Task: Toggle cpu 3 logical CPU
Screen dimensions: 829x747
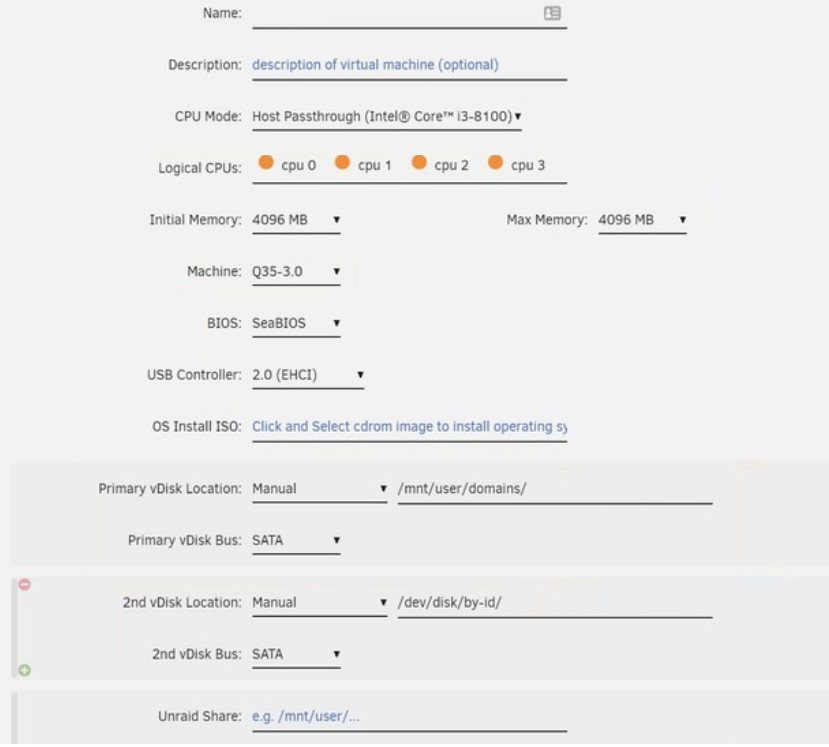Action: pyautogui.click(x=495, y=163)
